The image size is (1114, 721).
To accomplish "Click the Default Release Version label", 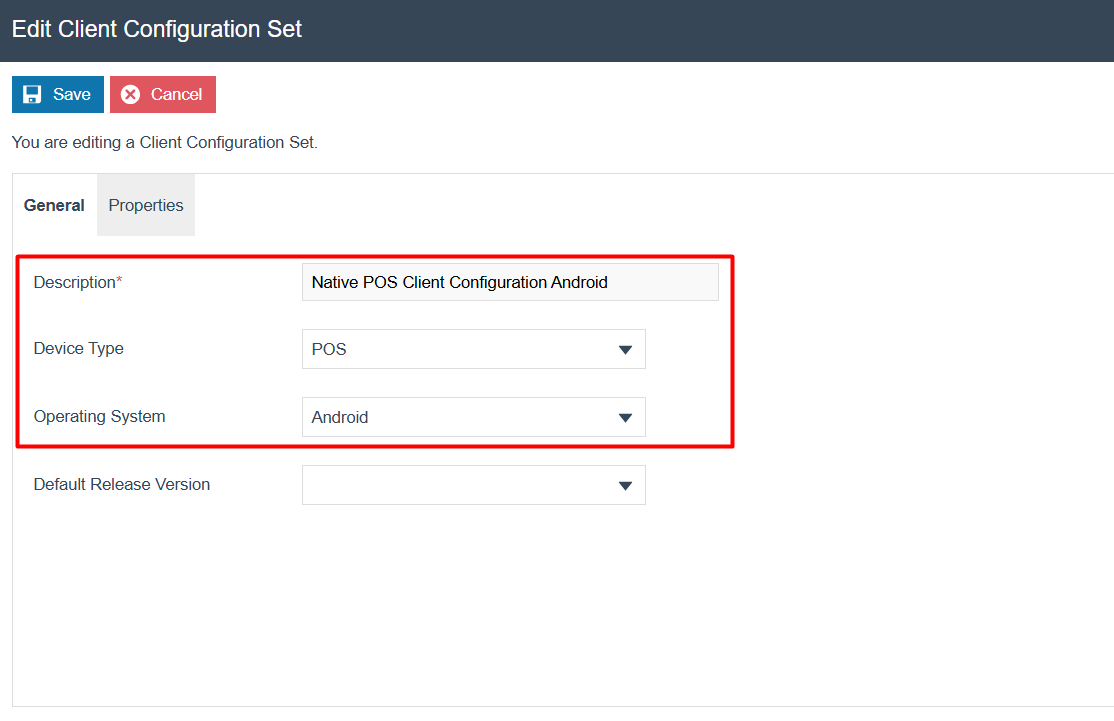I will [121, 484].
